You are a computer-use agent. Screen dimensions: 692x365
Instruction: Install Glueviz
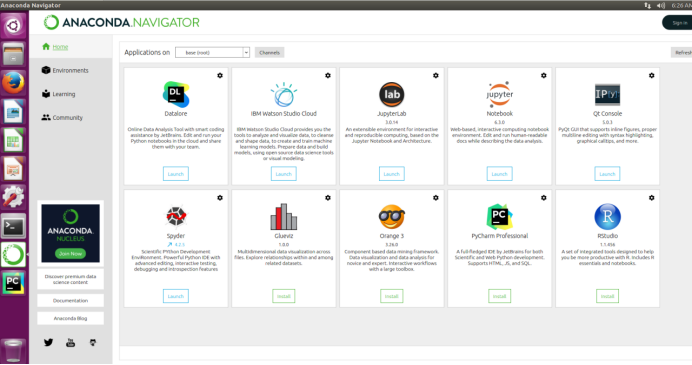click(284, 296)
